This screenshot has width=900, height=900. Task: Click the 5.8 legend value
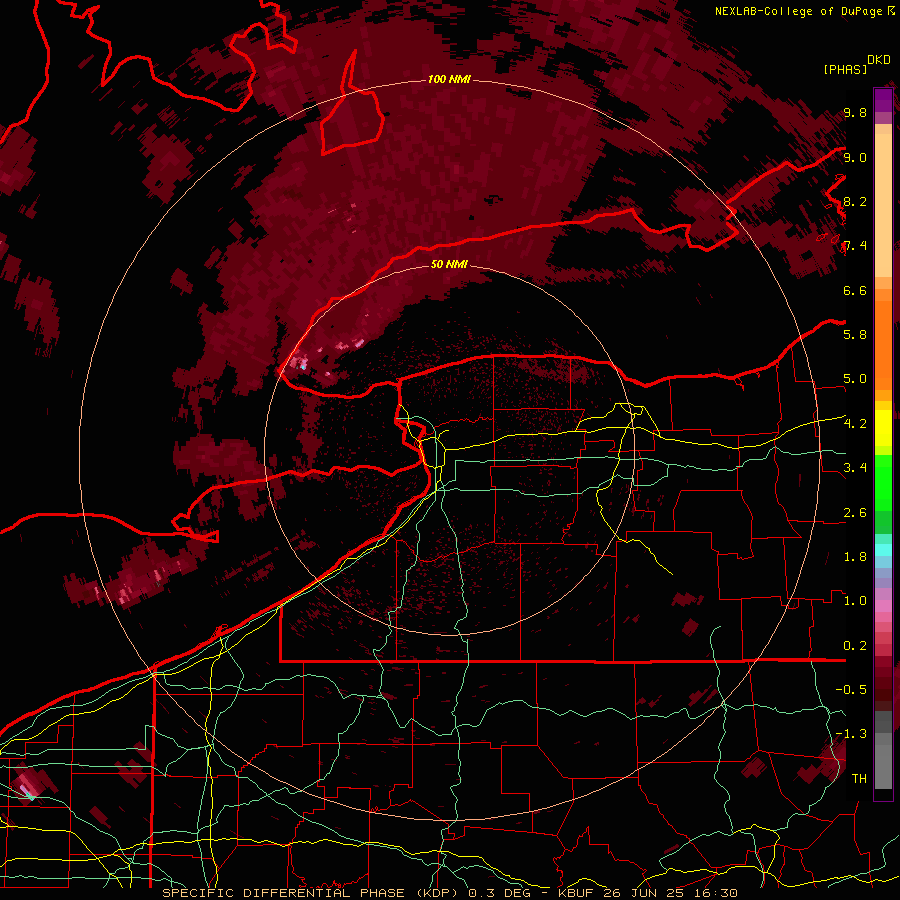point(855,335)
